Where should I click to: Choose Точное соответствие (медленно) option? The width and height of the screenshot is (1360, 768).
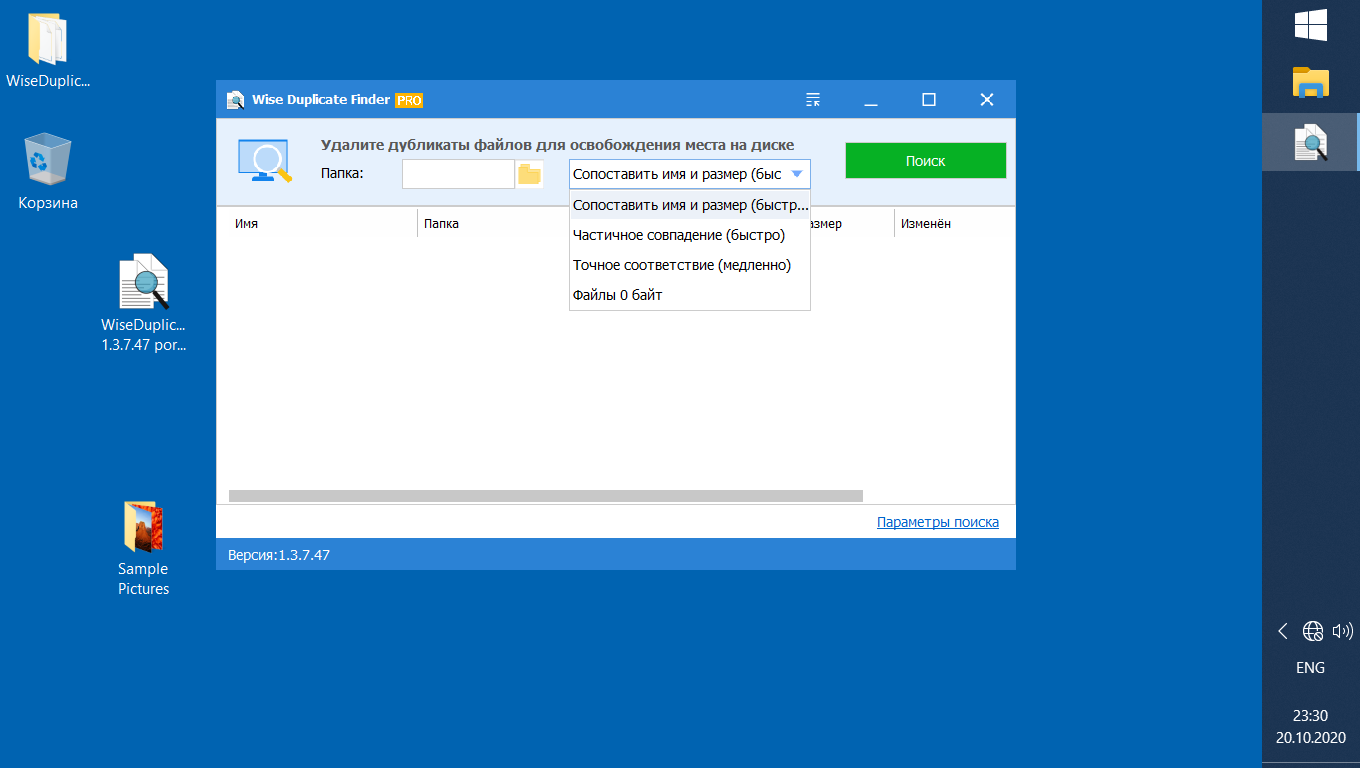tap(690, 265)
